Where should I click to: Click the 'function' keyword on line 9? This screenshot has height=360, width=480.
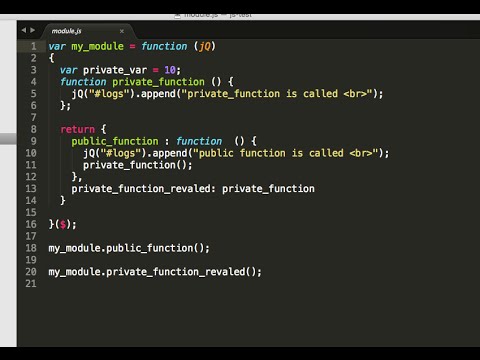(199, 141)
